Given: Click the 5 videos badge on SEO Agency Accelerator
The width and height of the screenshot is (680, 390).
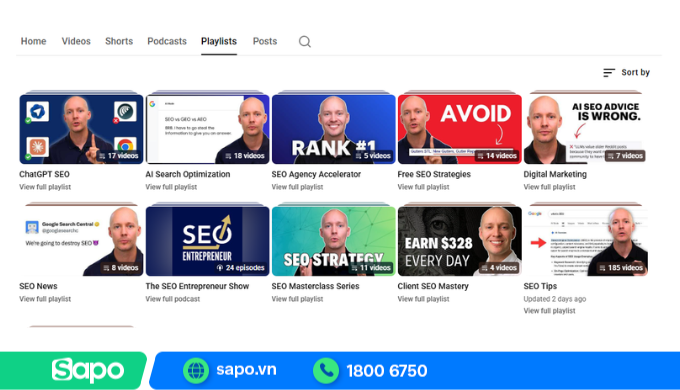Looking at the screenshot, I should coord(373,156).
